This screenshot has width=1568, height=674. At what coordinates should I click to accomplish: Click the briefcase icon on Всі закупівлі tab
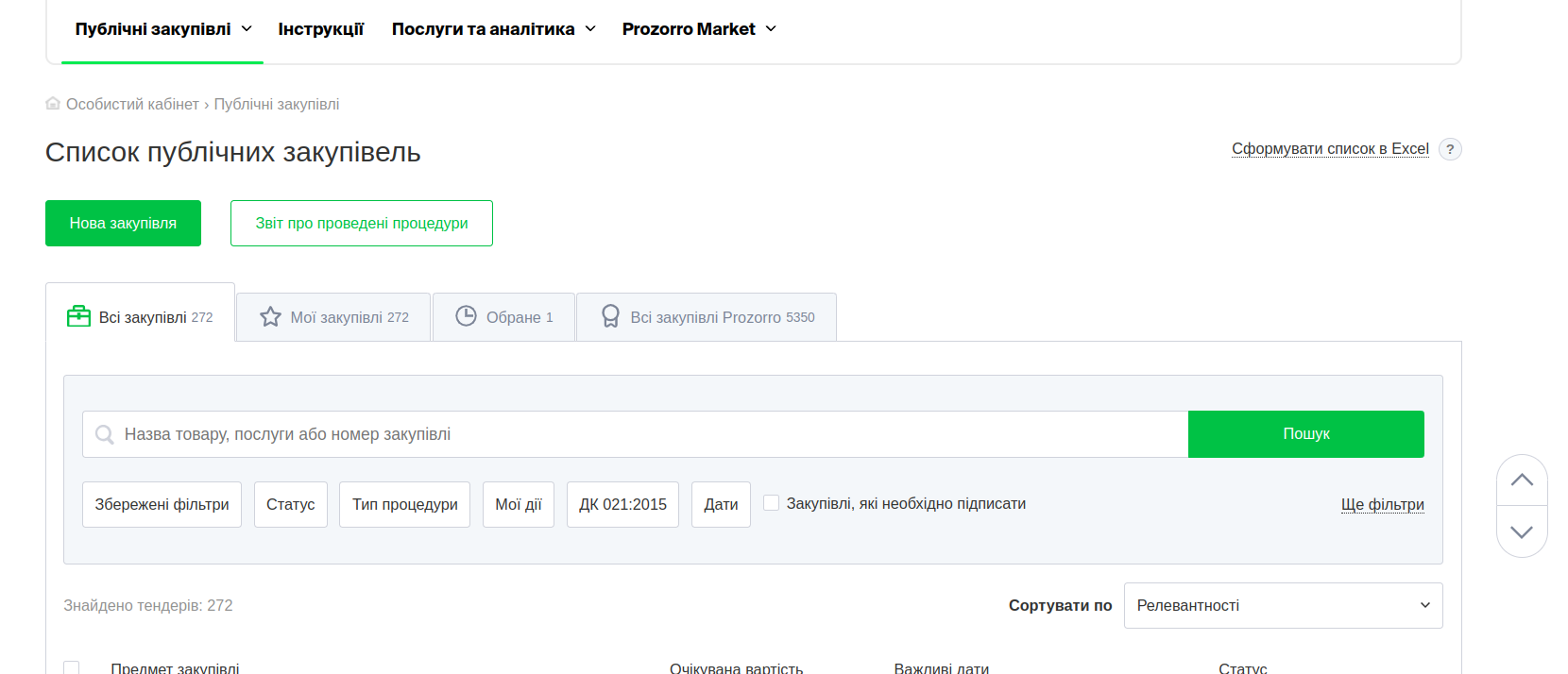click(78, 316)
